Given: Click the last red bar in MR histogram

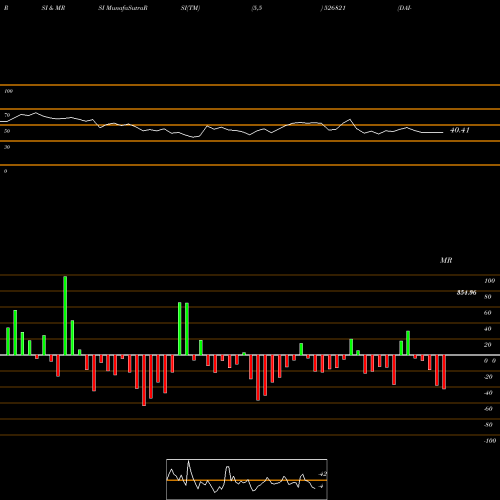Looking at the screenshot, I should pyautogui.click(x=444, y=372).
